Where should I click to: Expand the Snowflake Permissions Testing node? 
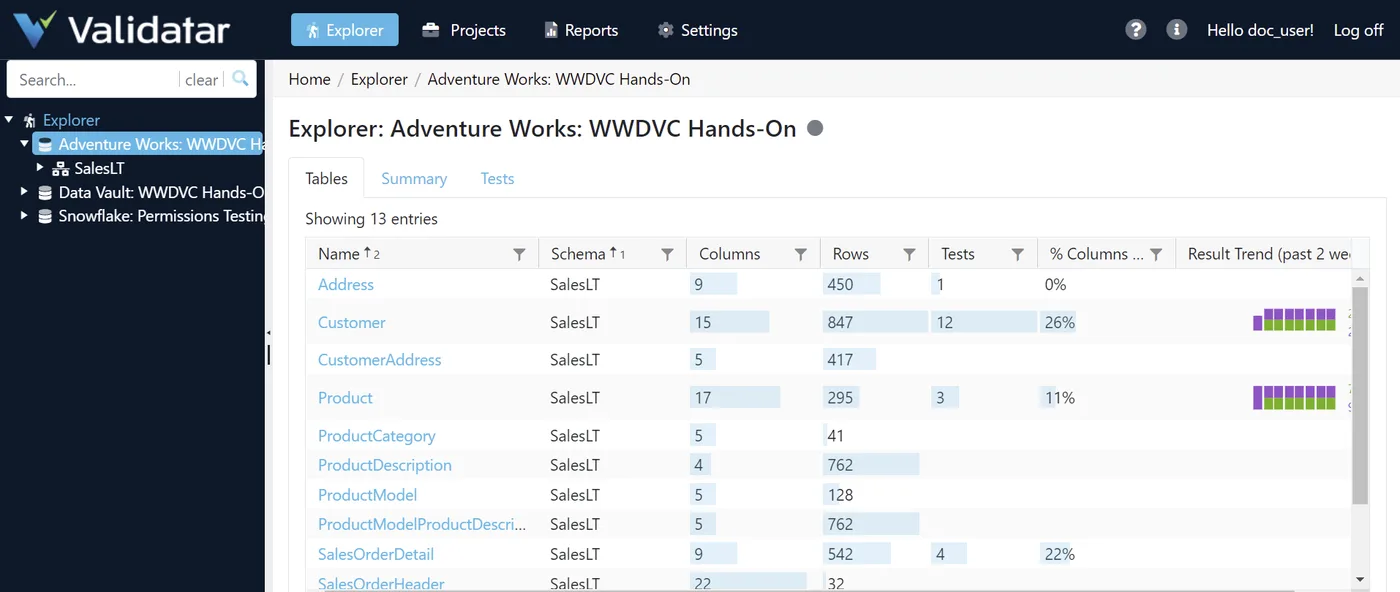(x=25, y=215)
